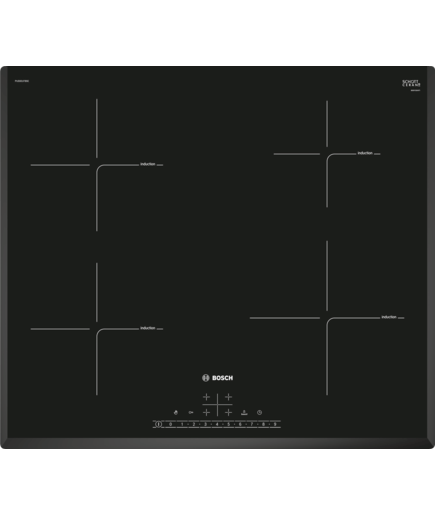Set power level 3 on the slider

tap(205, 424)
